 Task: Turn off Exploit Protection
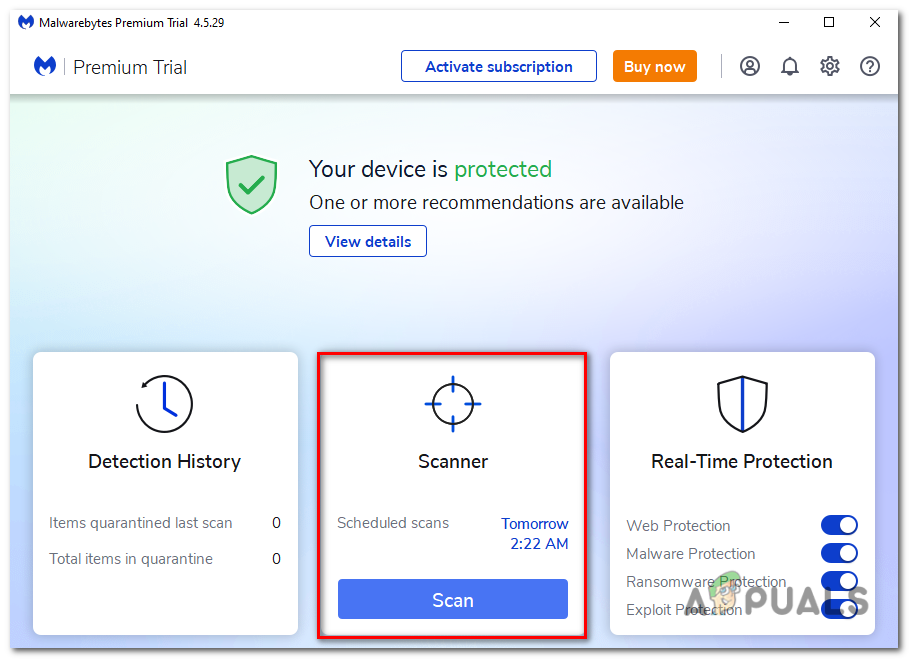tap(839, 608)
